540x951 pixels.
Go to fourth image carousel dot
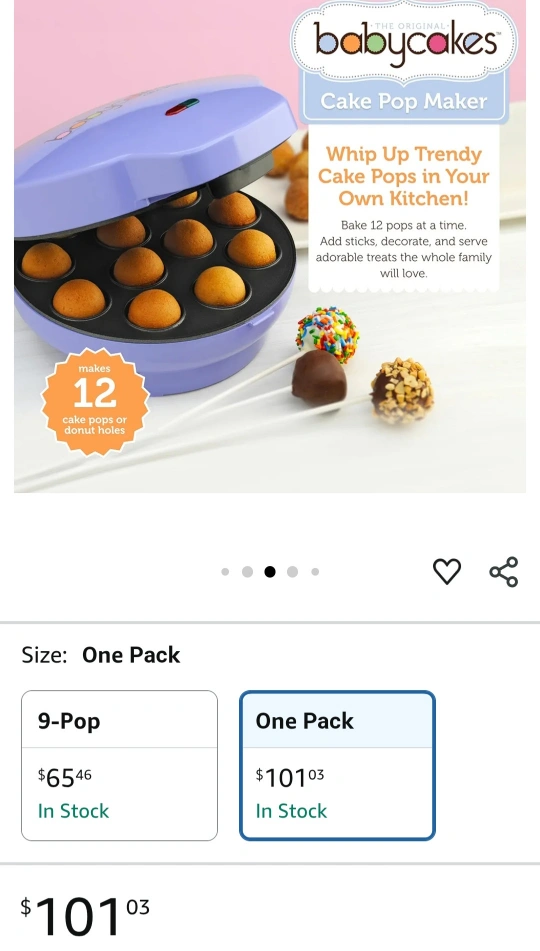(x=292, y=571)
